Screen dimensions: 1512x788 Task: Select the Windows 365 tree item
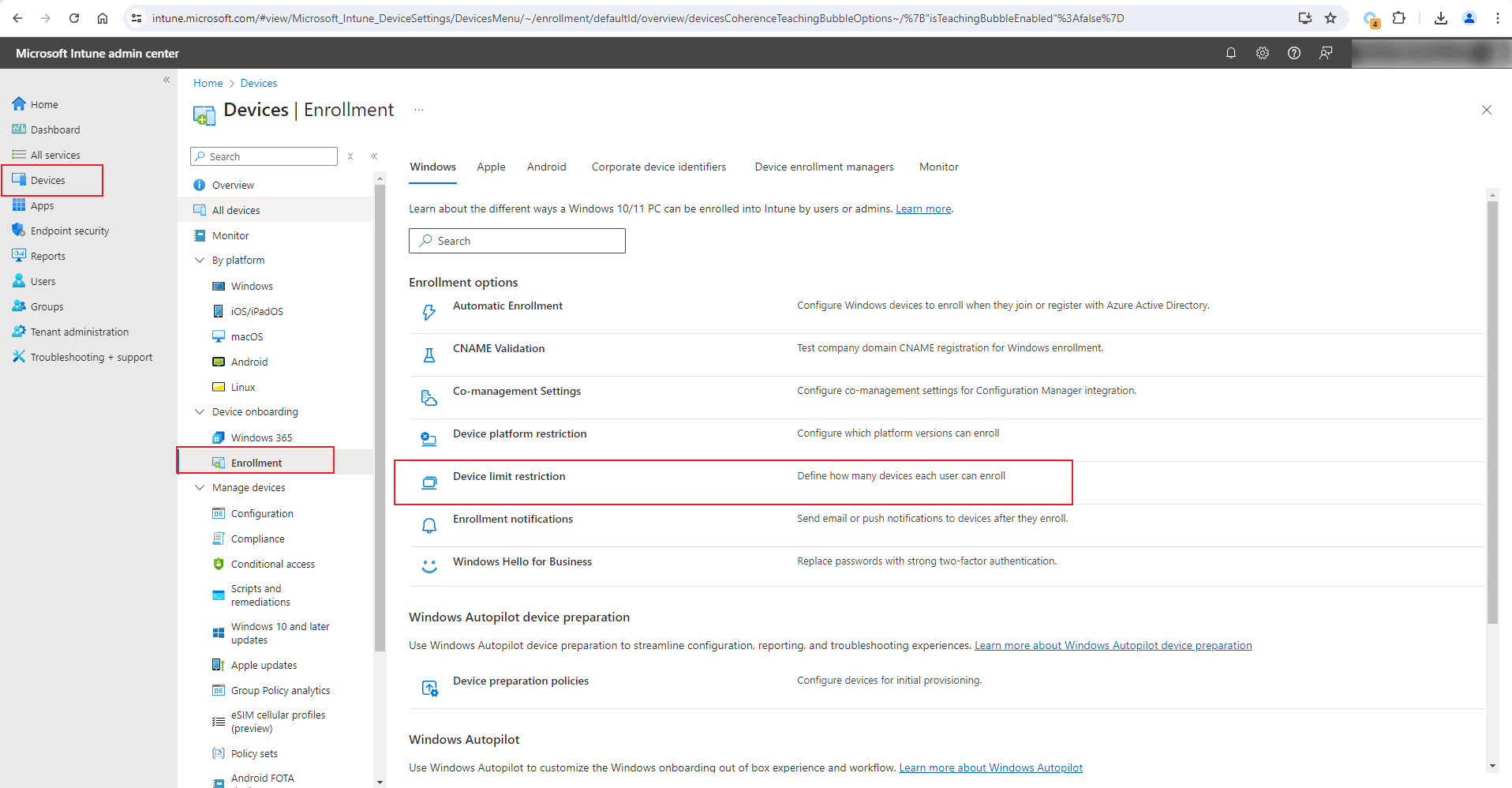[x=263, y=437]
